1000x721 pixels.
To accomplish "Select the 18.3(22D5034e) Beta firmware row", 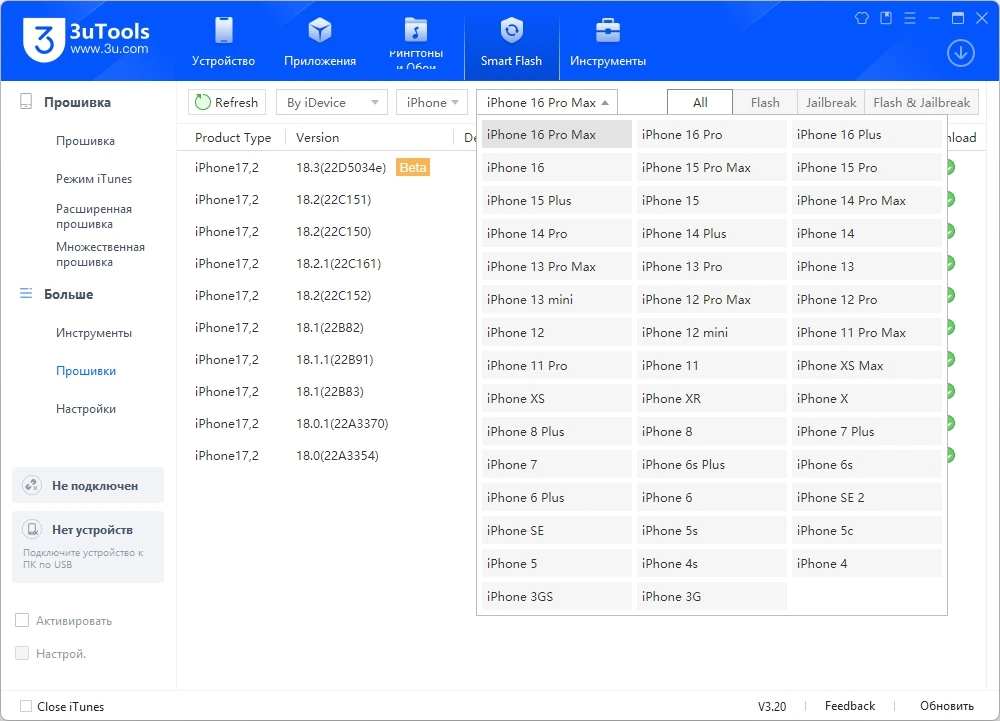I will pyautogui.click(x=327, y=168).
